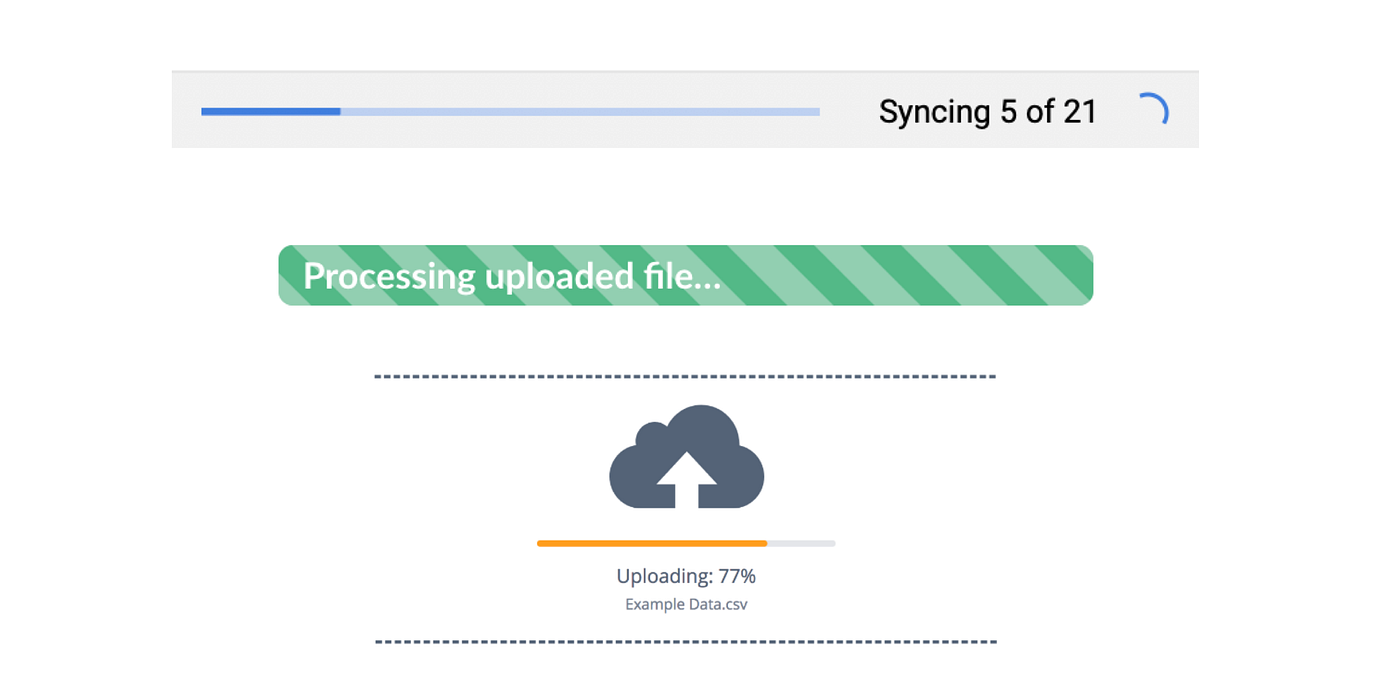Open Example Data.csv
Image resolution: width=1400 pixels, height=690 pixels.
coord(686,604)
